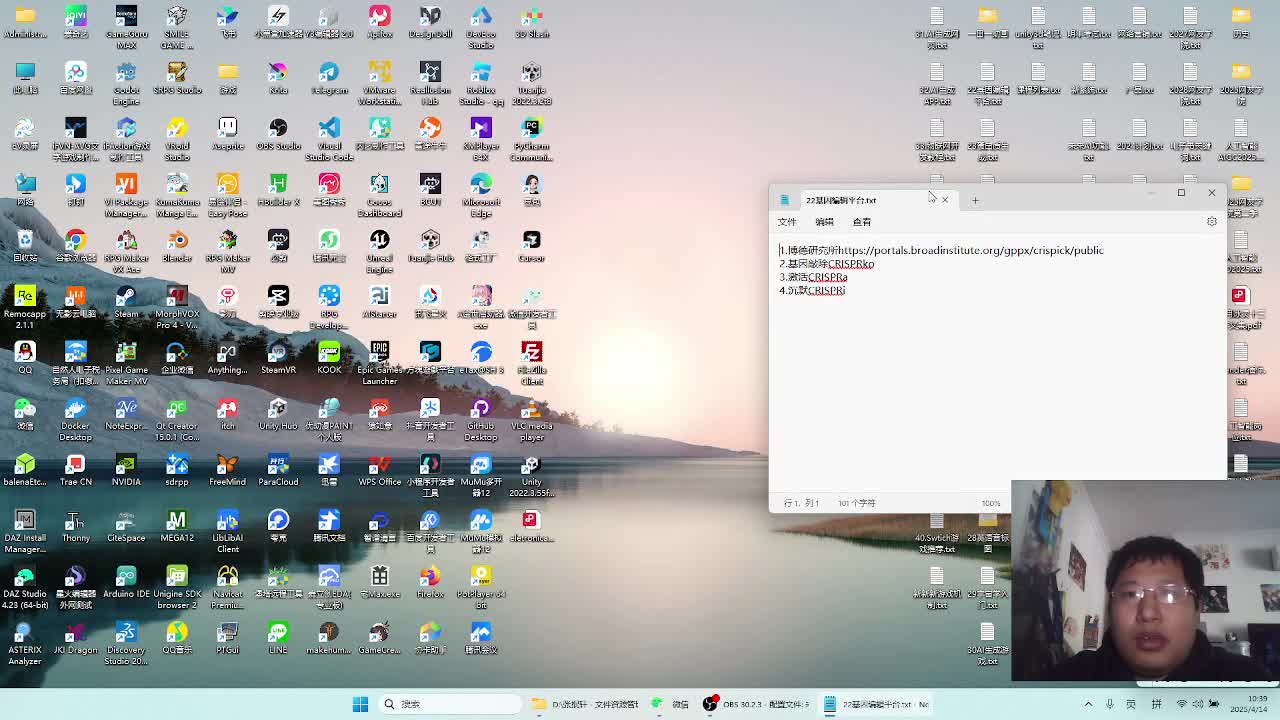This screenshot has width=1280, height=720.
Task: Open the Notepad 文件 menu
Action: 788,222
